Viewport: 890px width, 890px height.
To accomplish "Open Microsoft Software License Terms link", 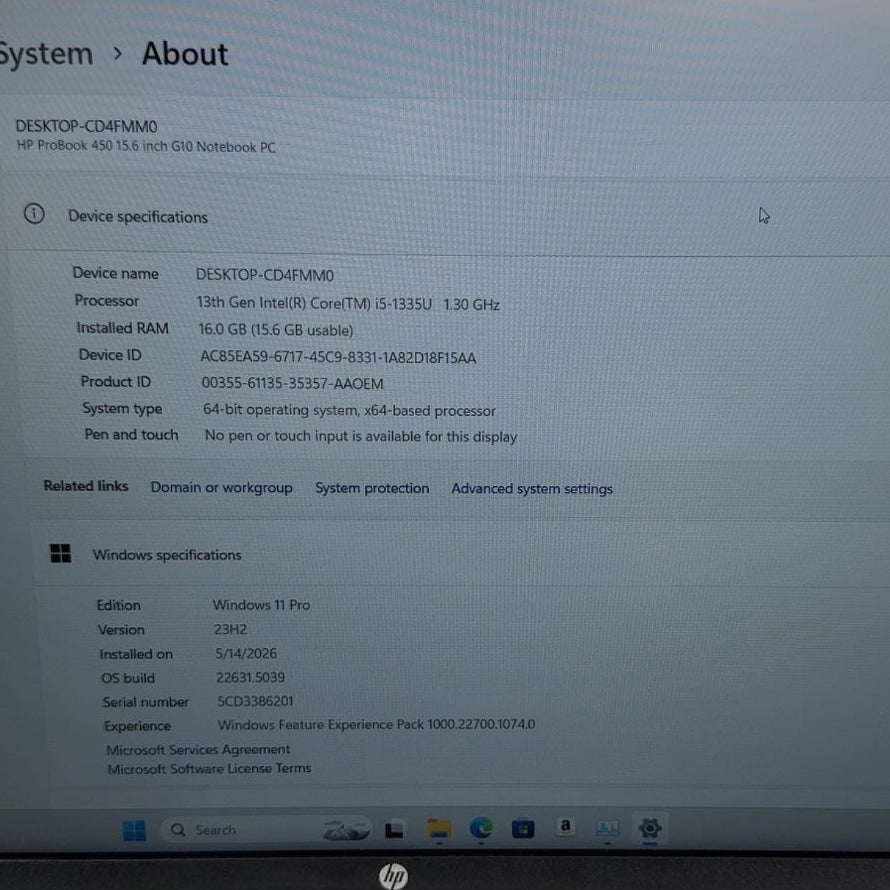I will 209,769.
